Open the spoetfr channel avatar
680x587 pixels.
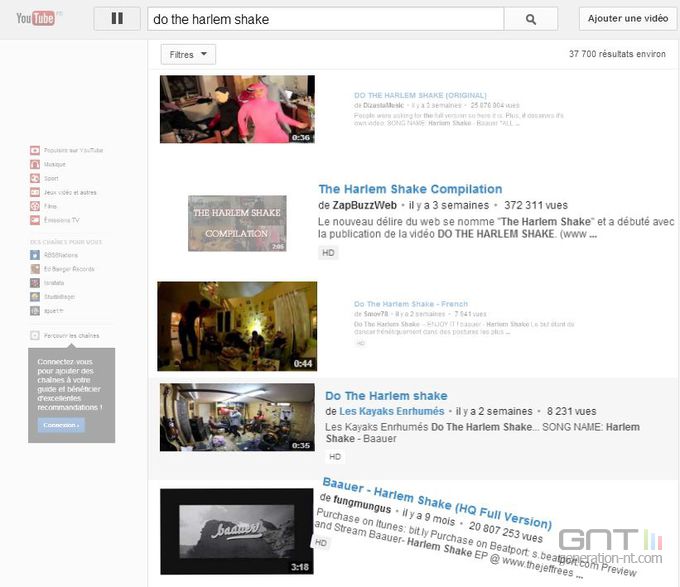35,310
